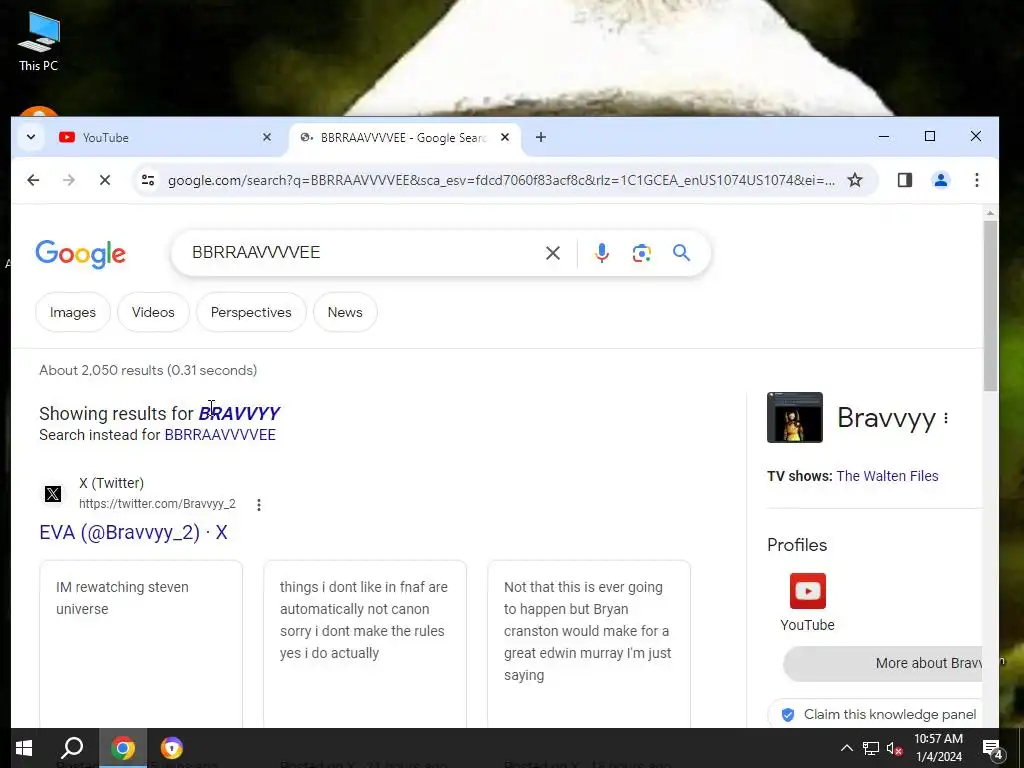Go forward with the forward arrow

coord(69,180)
